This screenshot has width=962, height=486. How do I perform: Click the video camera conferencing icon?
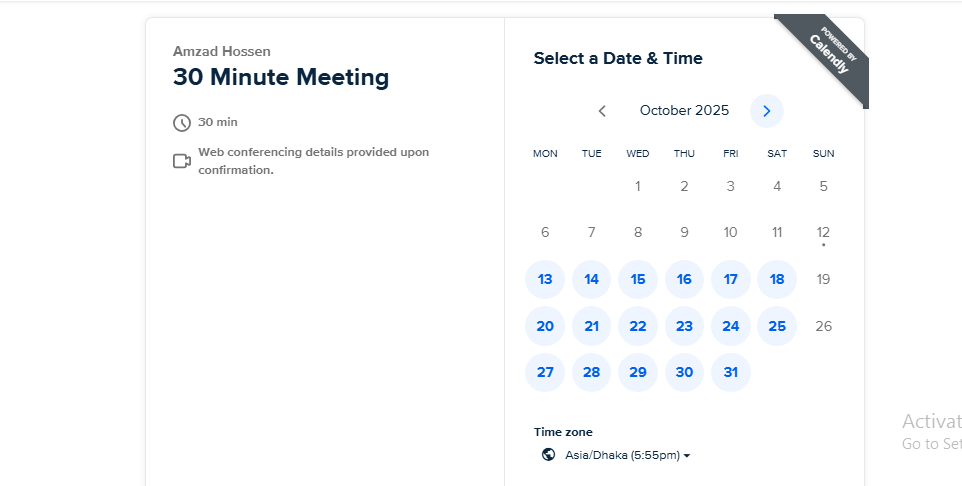click(x=182, y=161)
